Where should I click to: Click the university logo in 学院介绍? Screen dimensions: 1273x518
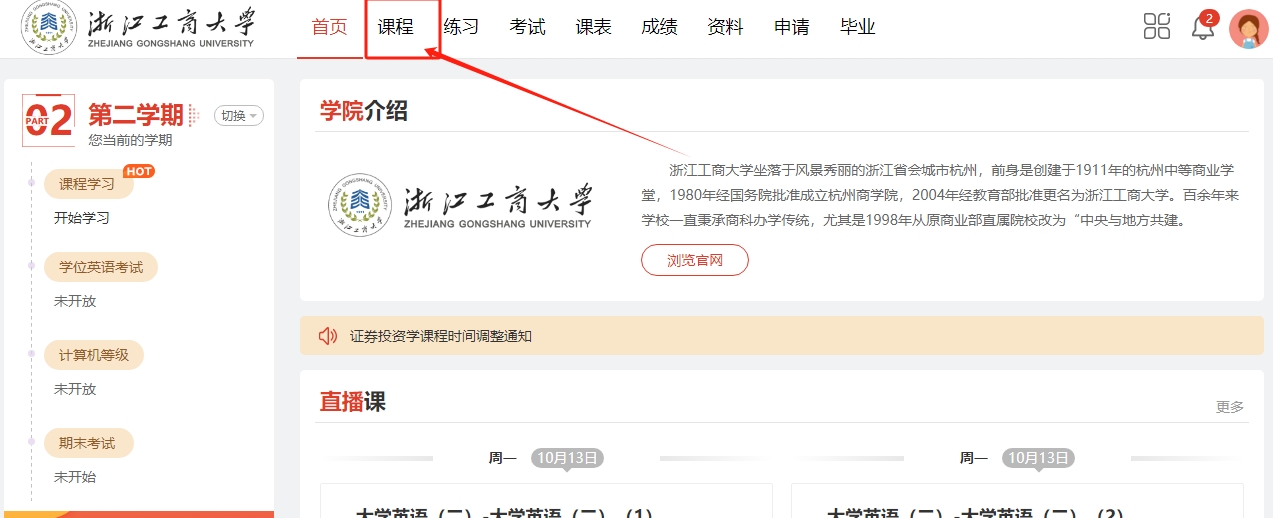(x=460, y=206)
